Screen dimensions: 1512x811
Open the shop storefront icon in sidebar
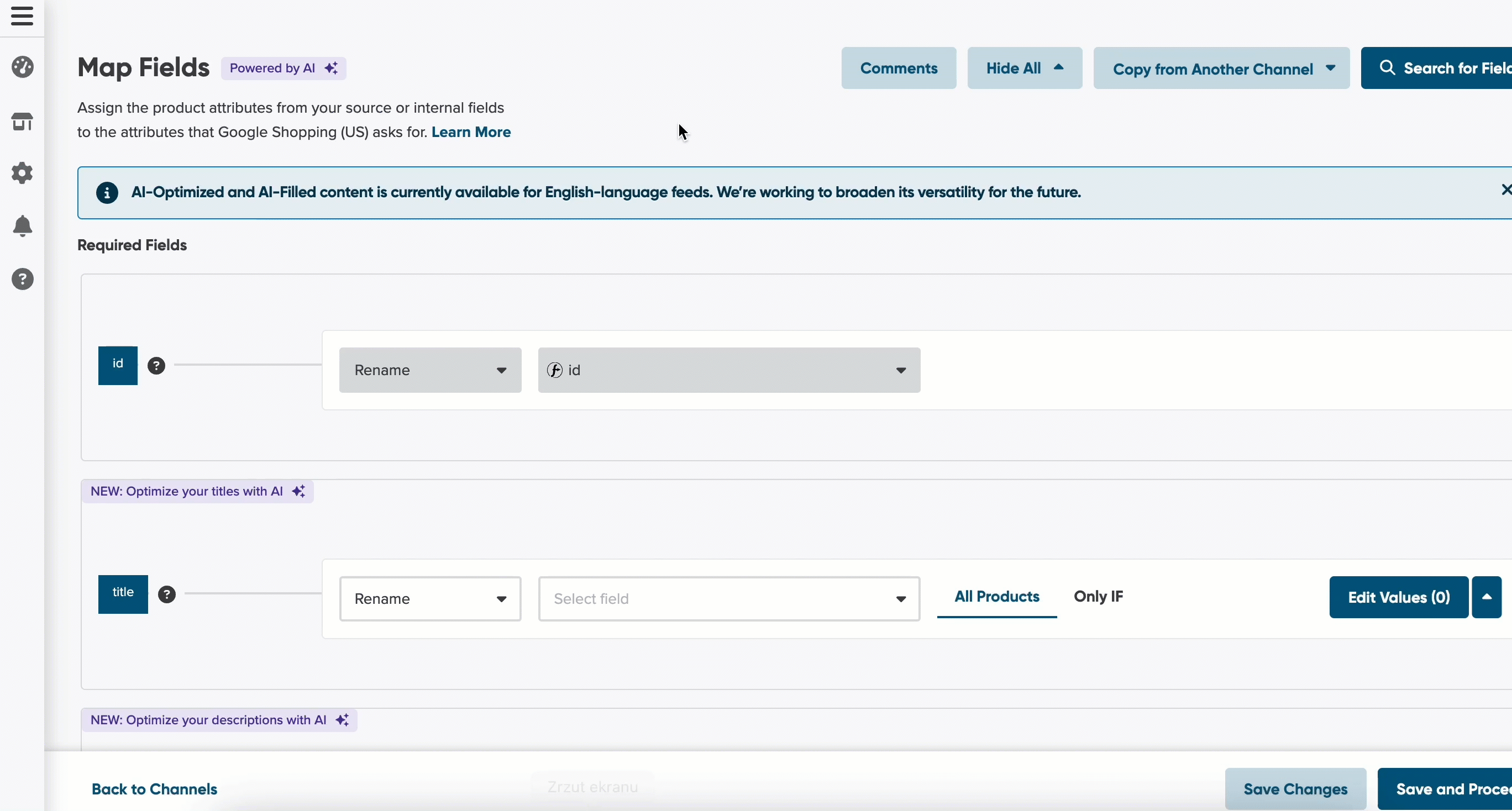(22, 122)
